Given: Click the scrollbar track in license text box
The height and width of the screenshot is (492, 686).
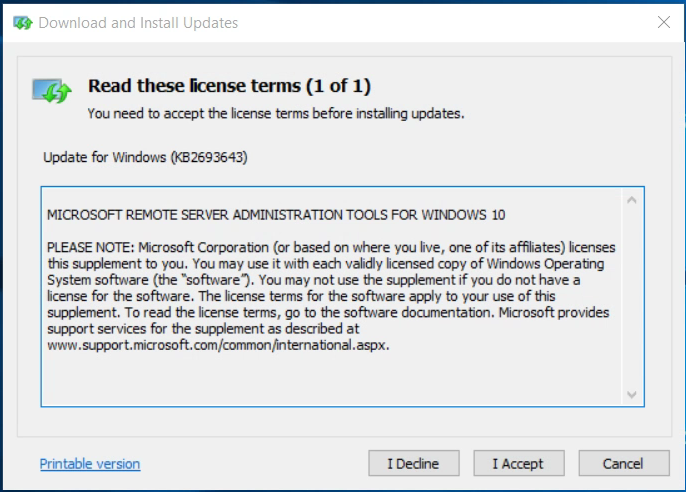Looking at the screenshot, I should [x=631, y=297].
